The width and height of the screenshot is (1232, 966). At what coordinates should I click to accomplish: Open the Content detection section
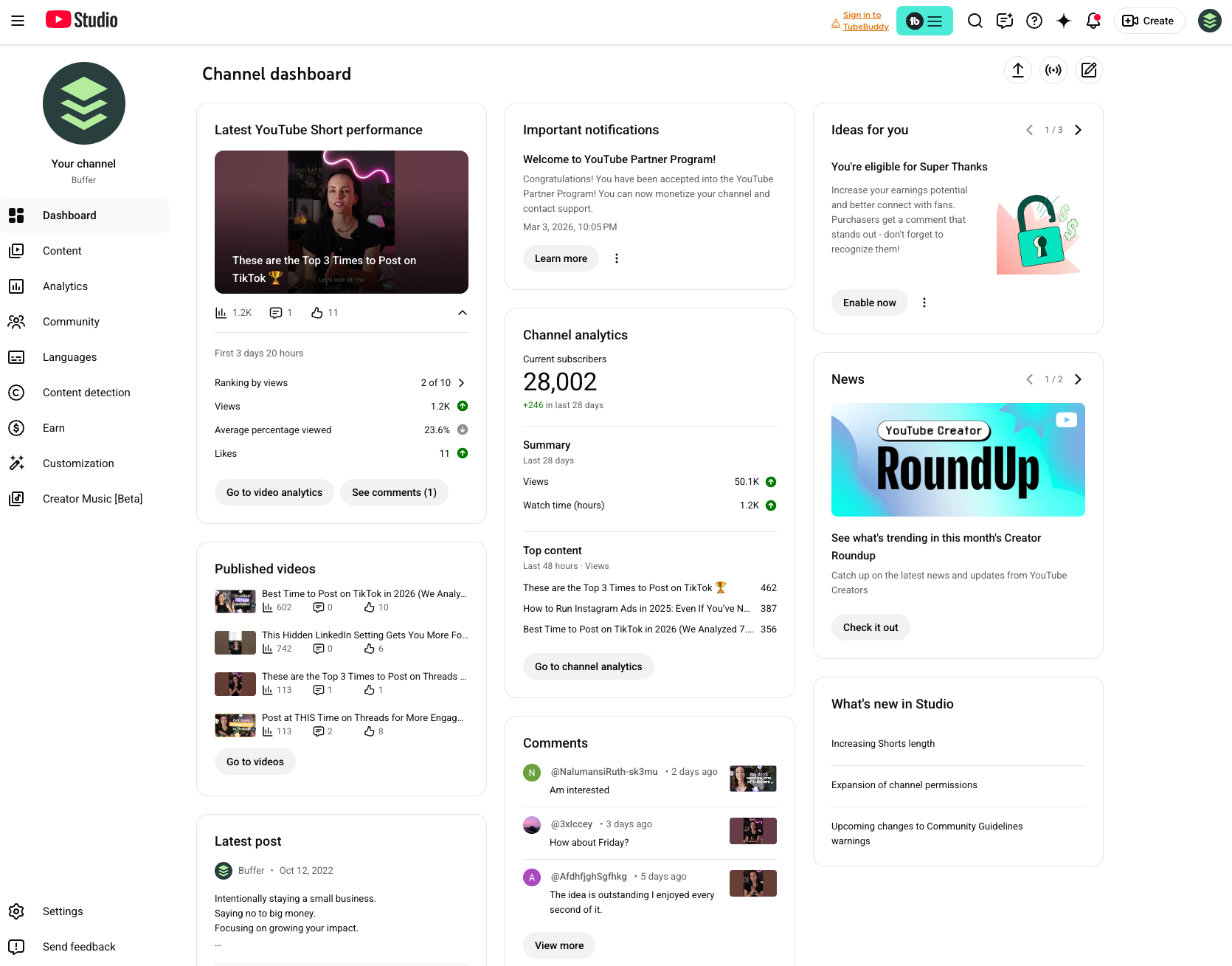[86, 393]
